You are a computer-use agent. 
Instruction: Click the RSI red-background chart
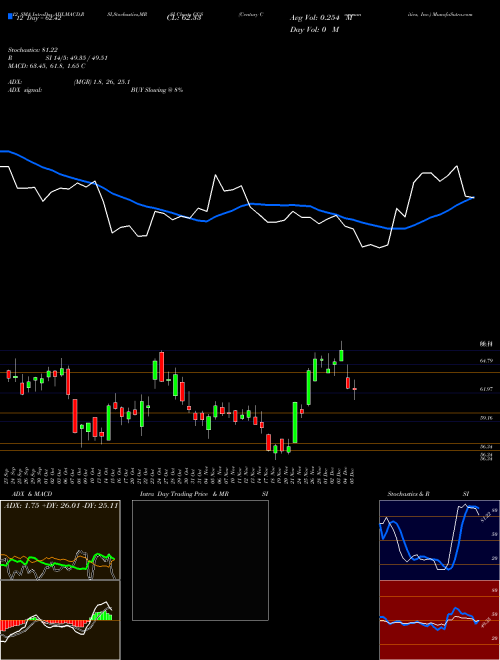tap(439, 620)
